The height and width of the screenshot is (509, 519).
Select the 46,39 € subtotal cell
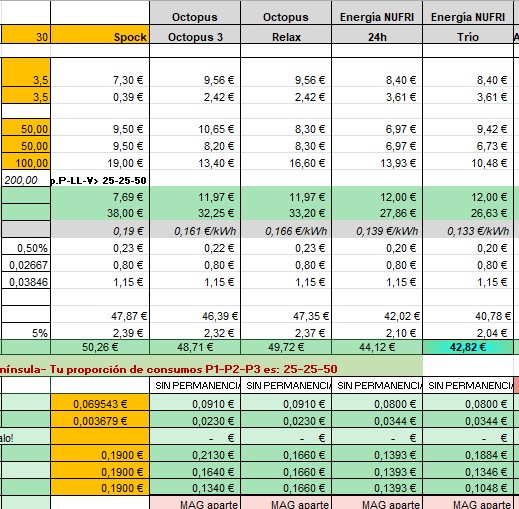[195, 315]
